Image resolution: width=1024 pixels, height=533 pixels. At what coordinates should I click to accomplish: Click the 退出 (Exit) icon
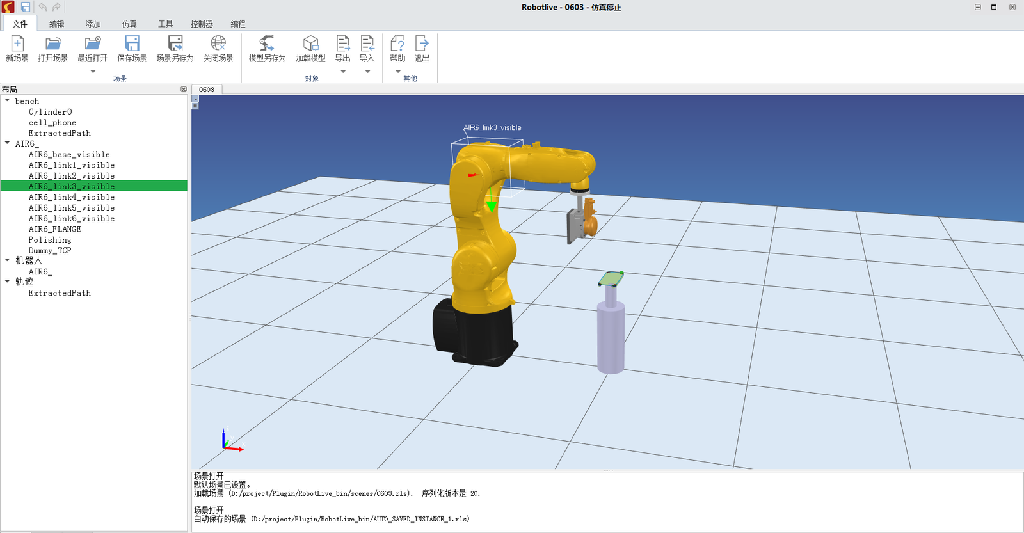(x=422, y=46)
